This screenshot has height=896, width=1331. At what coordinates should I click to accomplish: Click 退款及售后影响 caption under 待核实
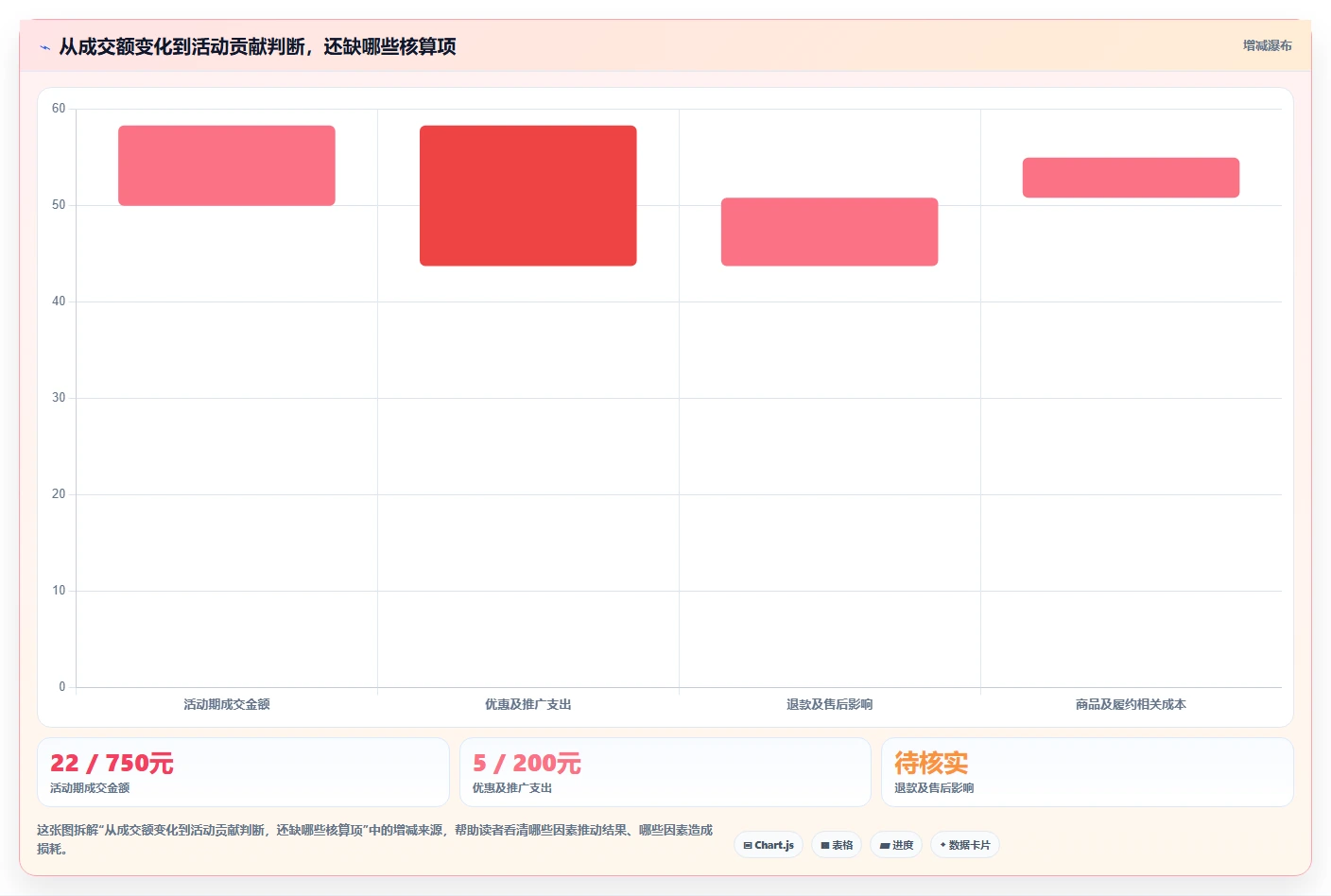[934, 787]
